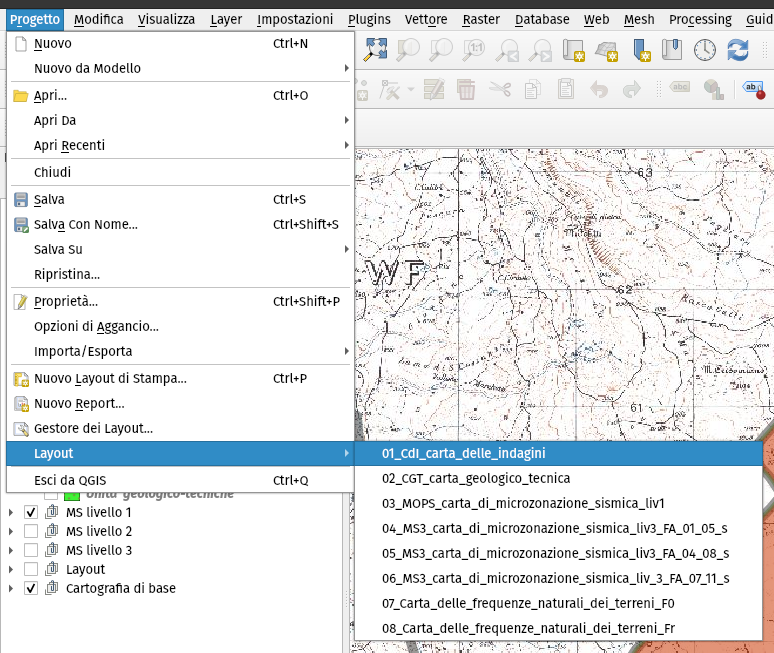Click the Zoom Next icon
The width and height of the screenshot is (774, 653).
coord(540,50)
